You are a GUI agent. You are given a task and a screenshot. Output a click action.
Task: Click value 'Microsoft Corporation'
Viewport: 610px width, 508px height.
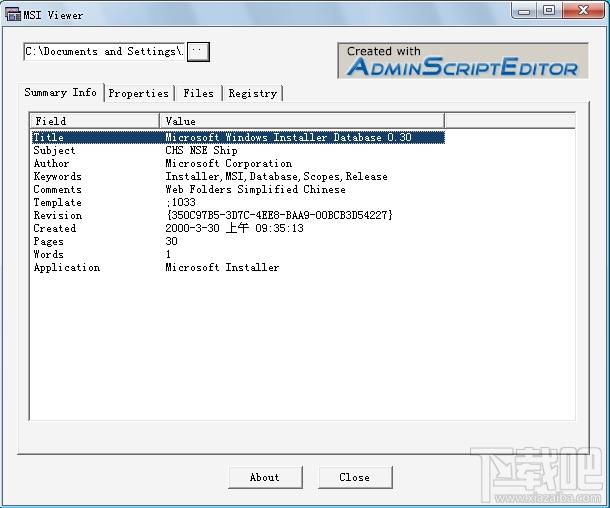228,163
